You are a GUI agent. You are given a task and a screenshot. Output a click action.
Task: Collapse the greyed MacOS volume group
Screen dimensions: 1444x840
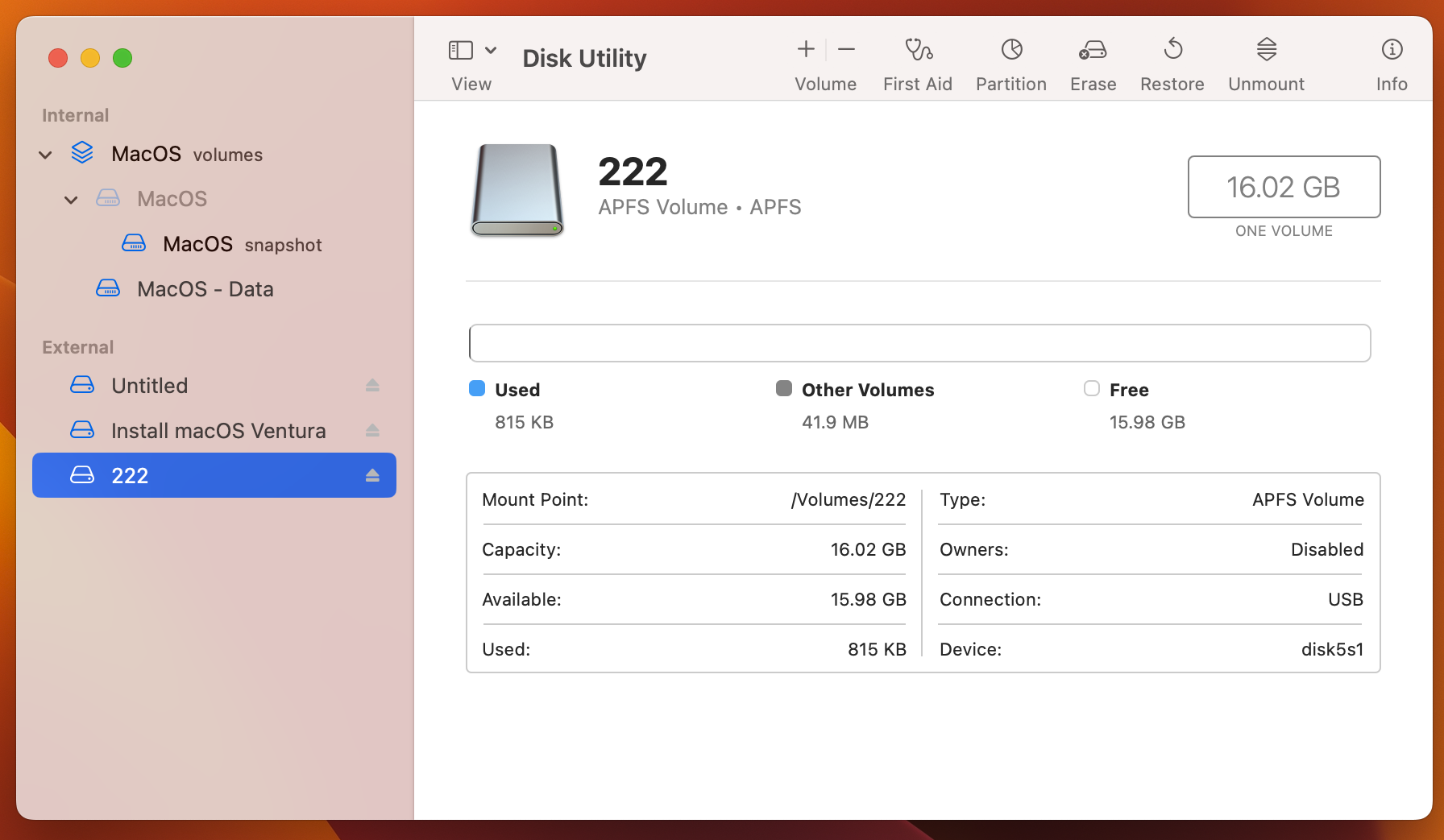coord(71,200)
